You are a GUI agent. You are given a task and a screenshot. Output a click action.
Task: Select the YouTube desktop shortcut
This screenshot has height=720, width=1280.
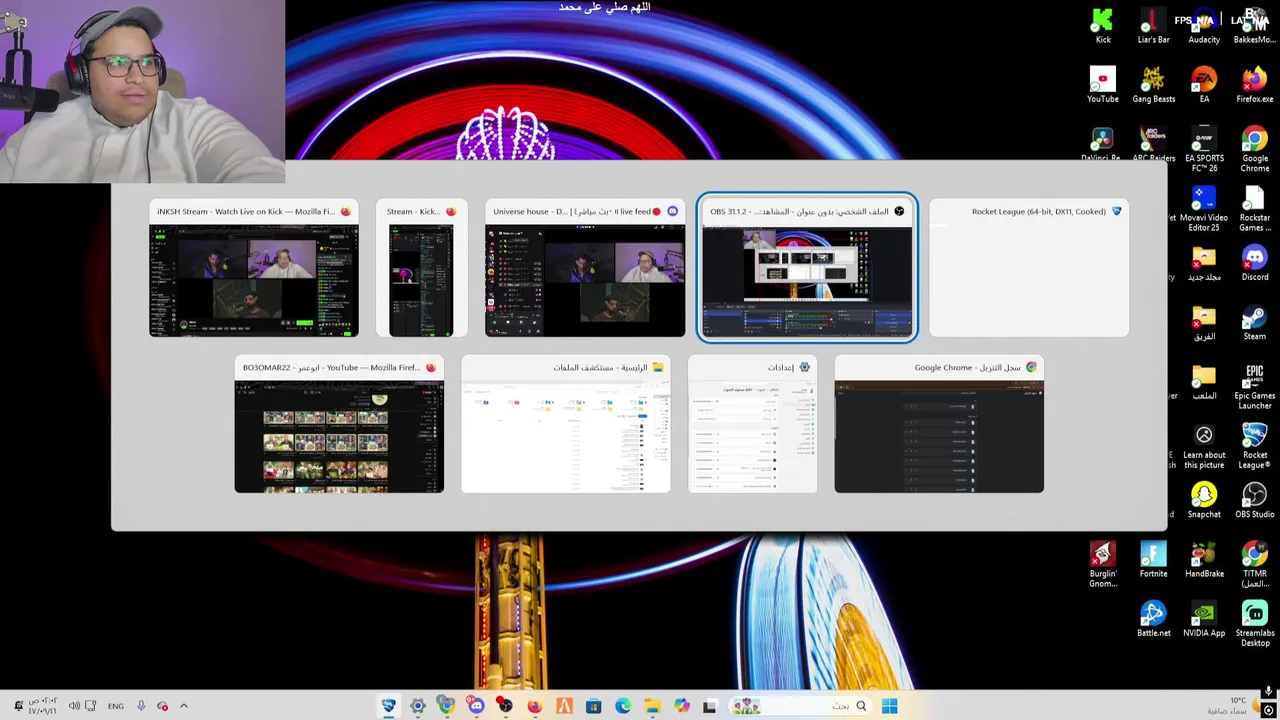tap(1102, 85)
